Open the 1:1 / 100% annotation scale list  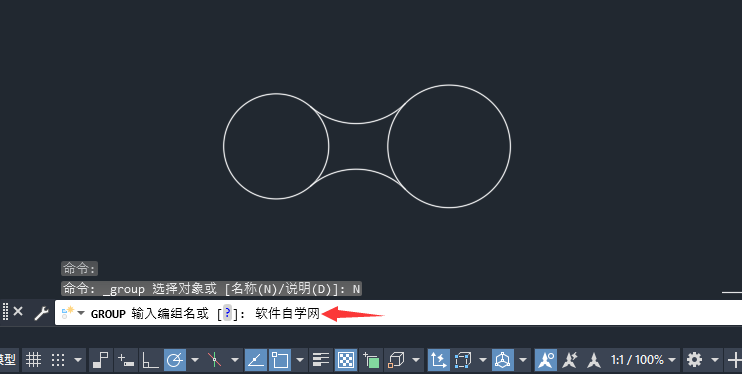click(x=643, y=360)
